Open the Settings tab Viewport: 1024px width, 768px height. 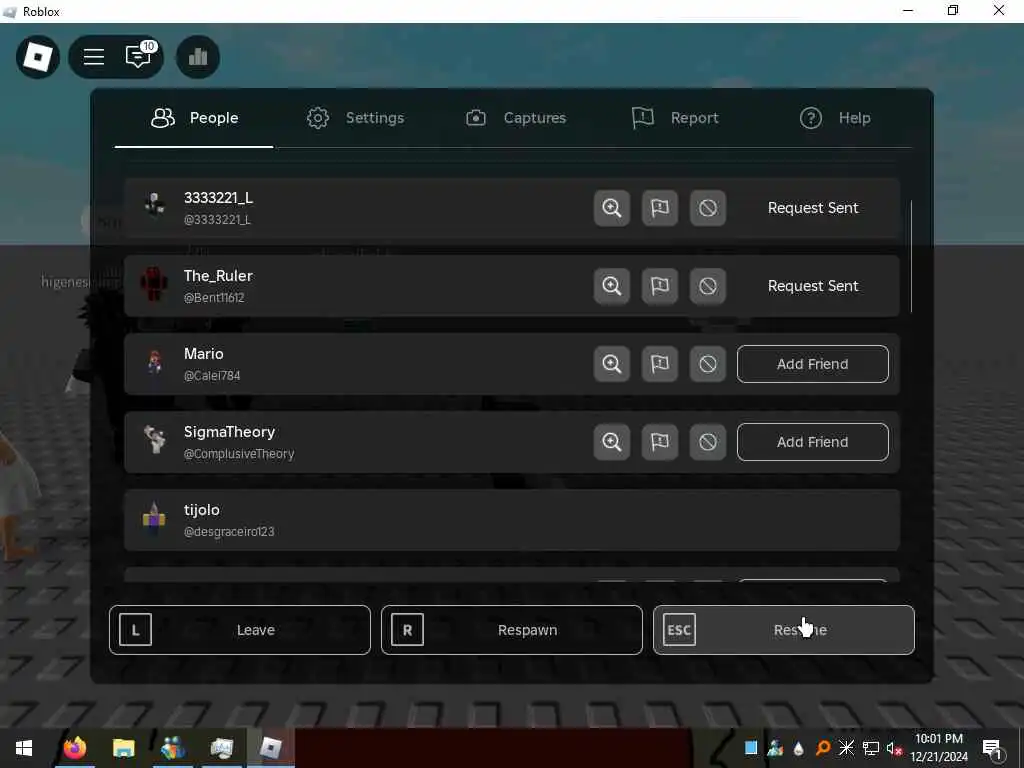[x=356, y=118]
